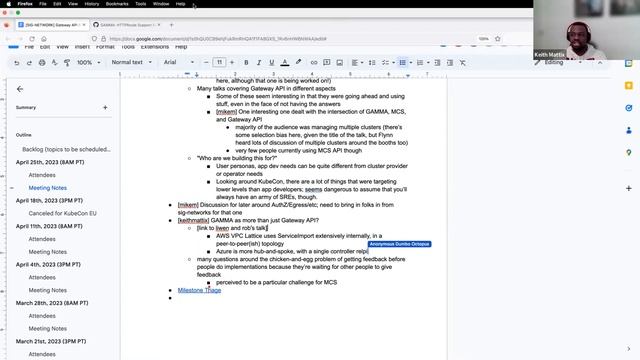Switch to the GitHub HTTPRoute tab

pos(127,25)
